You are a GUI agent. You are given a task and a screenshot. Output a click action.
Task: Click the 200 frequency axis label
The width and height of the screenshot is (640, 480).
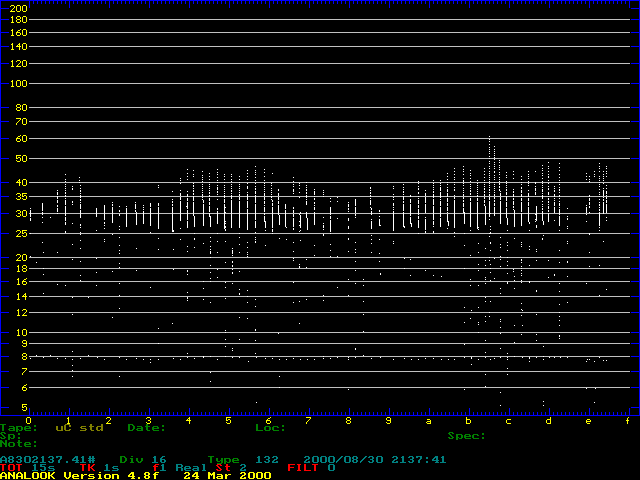[18, 8]
